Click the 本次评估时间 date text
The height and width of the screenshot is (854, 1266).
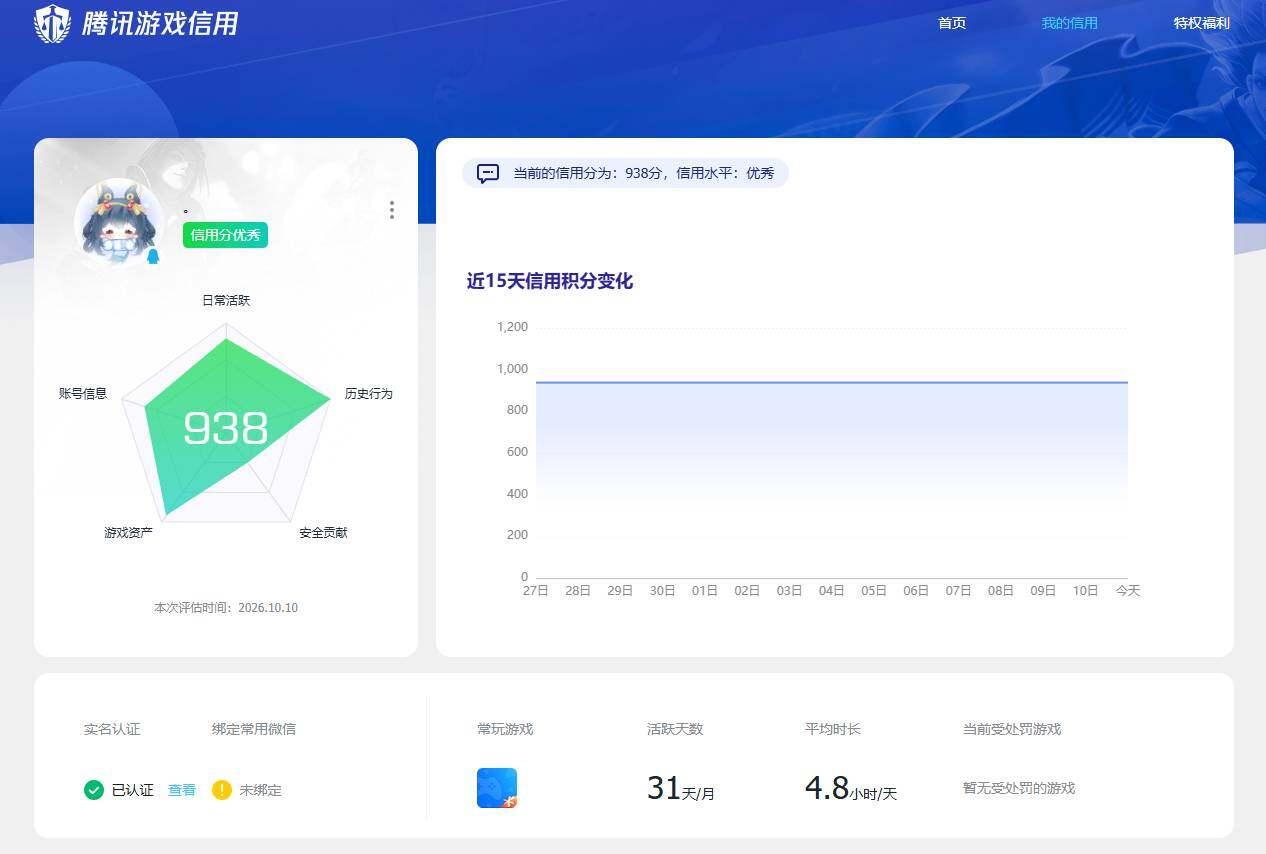[226, 608]
